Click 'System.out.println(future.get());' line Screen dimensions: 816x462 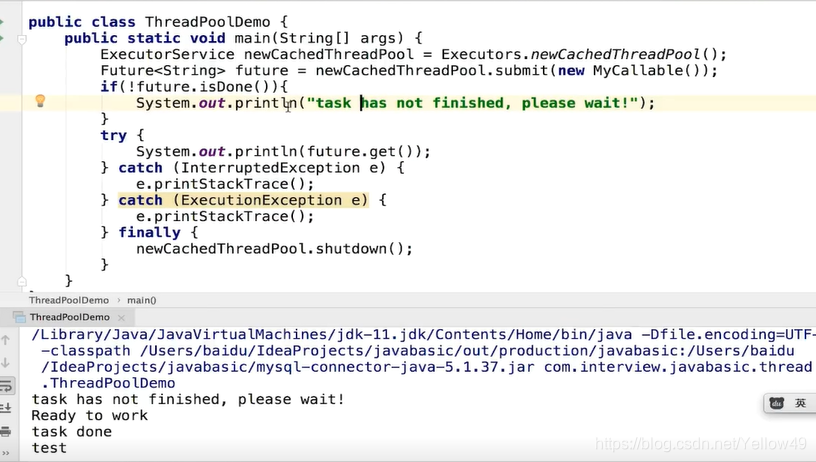pos(283,152)
